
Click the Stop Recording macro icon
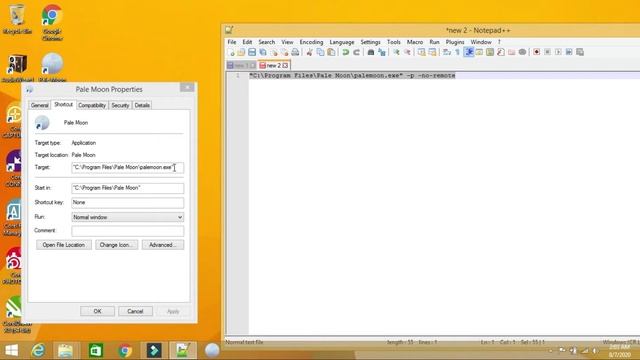pos(547,52)
